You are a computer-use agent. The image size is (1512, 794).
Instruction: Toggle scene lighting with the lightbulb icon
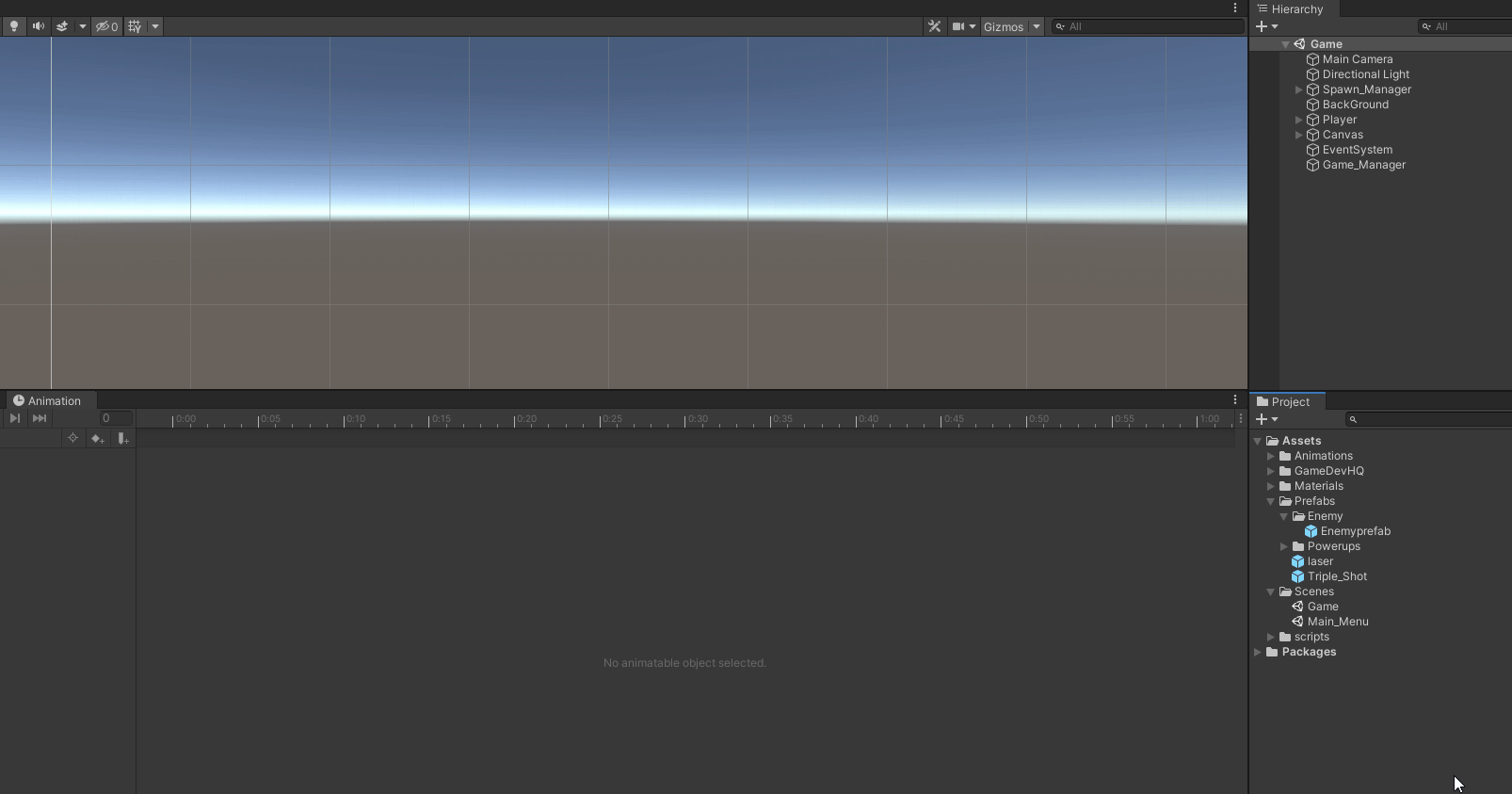(14, 26)
